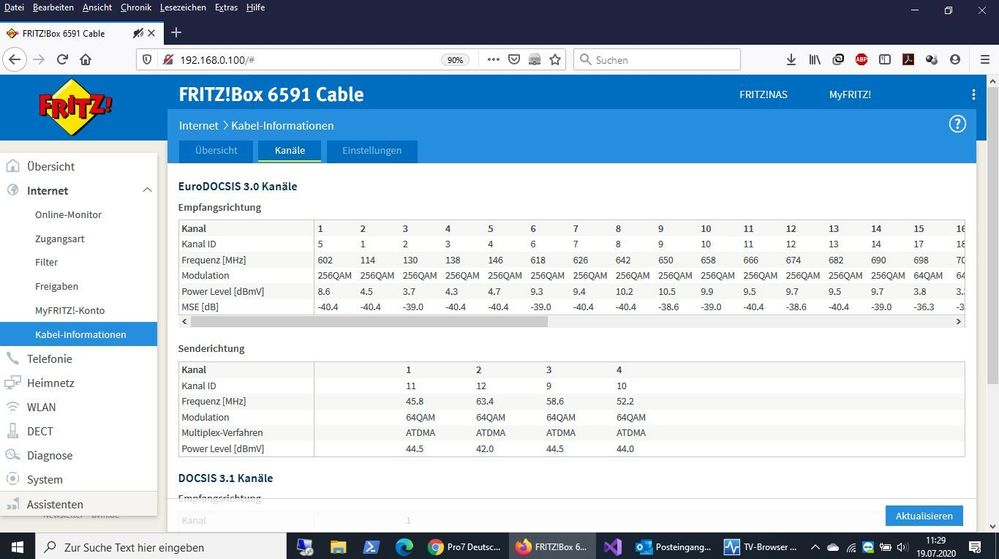Image resolution: width=999 pixels, height=559 pixels.
Task: Open File Explorer from taskbar
Action: pyautogui.click(x=338, y=547)
